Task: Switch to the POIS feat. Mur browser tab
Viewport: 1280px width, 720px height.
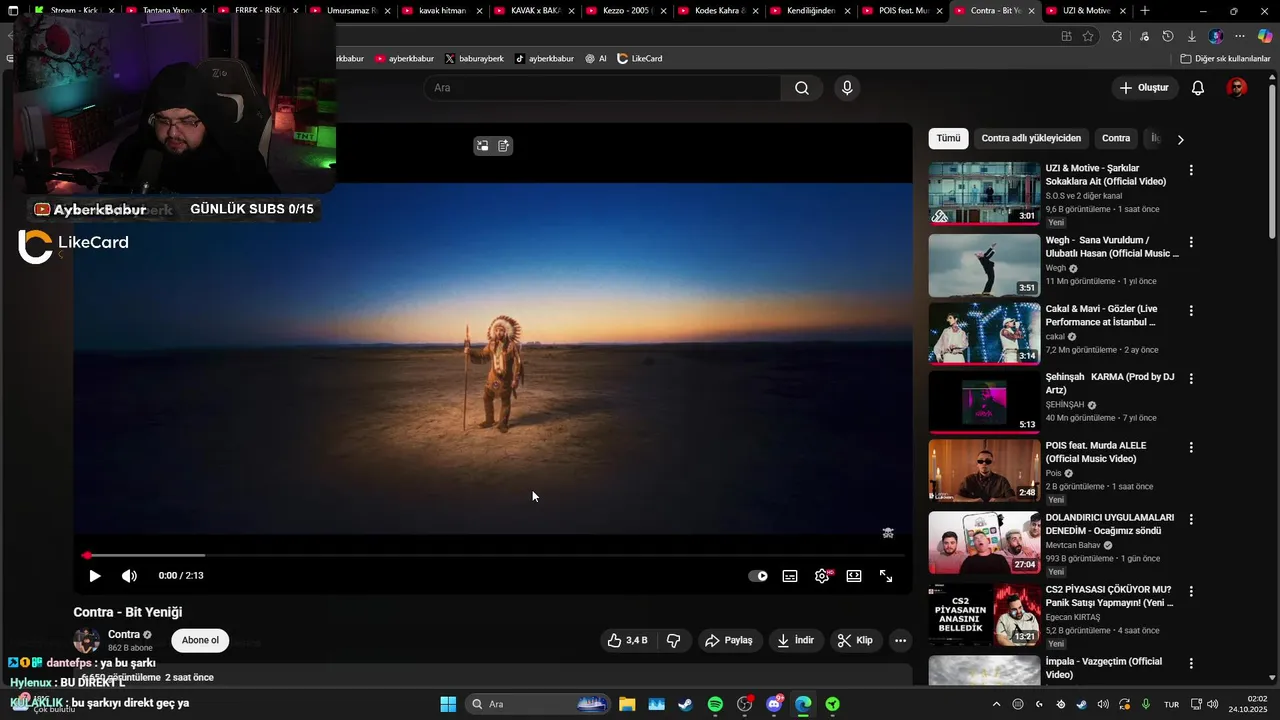Action: (900, 11)
